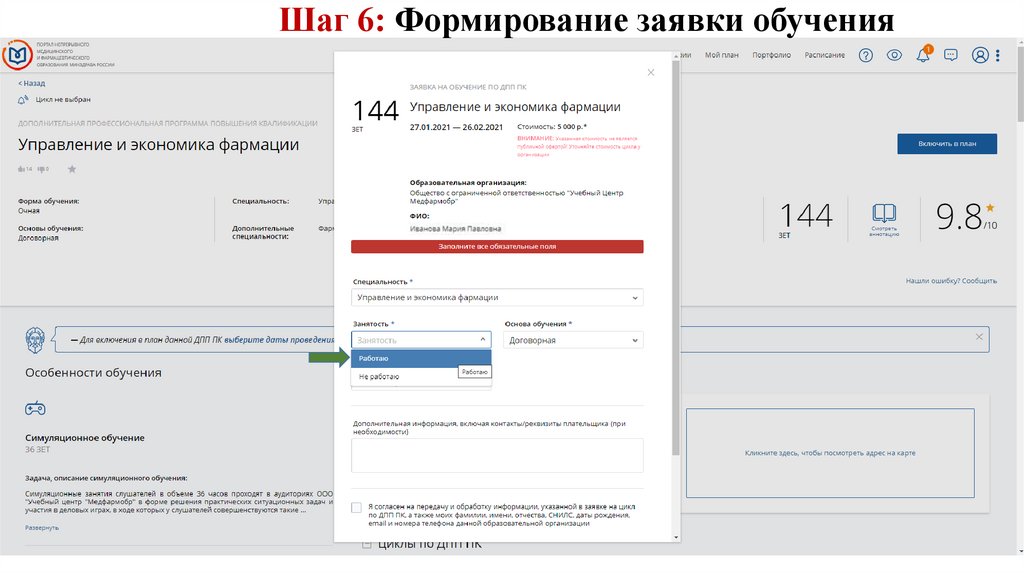Open the notifications bell icon

point(923,55)
